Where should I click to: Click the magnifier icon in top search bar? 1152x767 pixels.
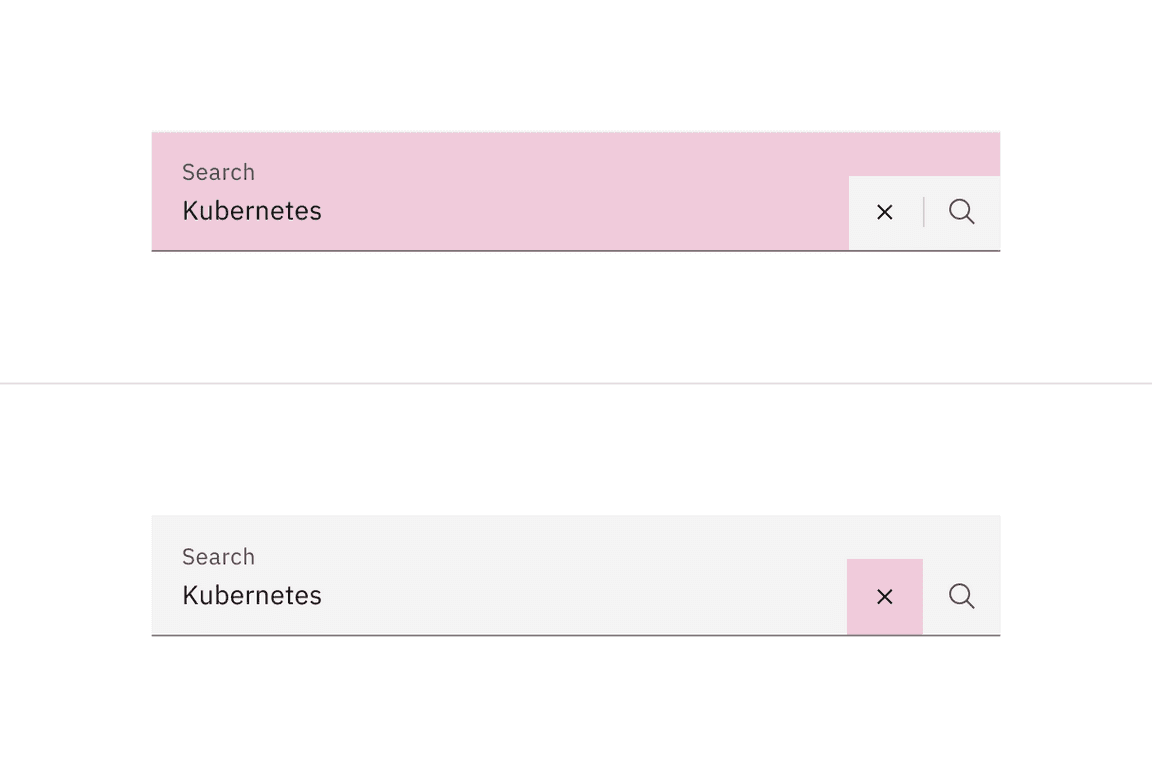click(961, 212)
